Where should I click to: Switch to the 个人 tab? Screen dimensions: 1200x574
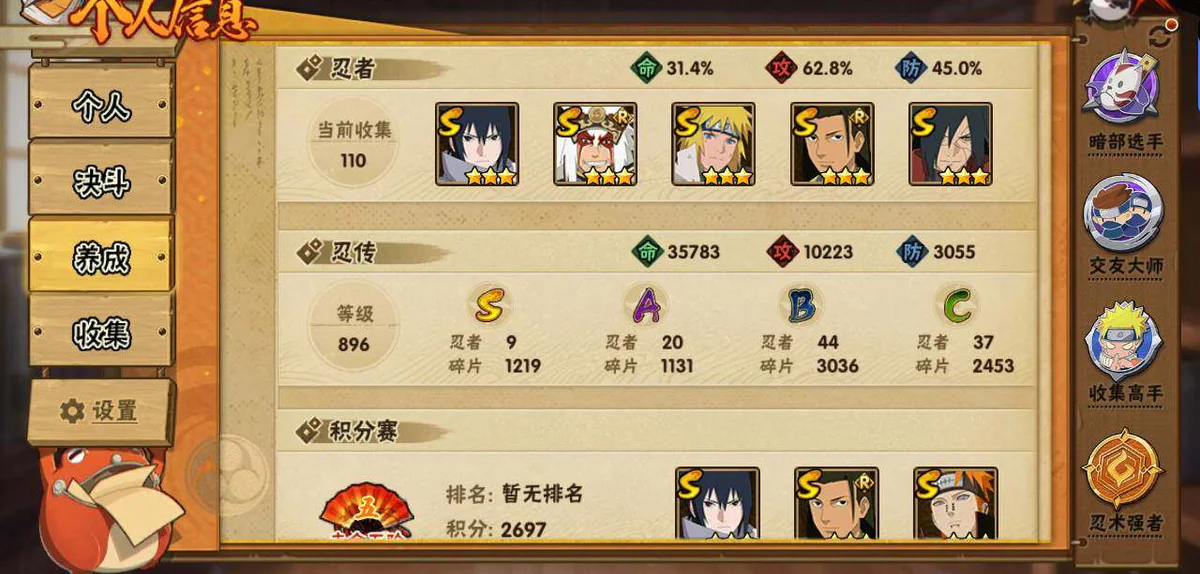tap(101, 105)
